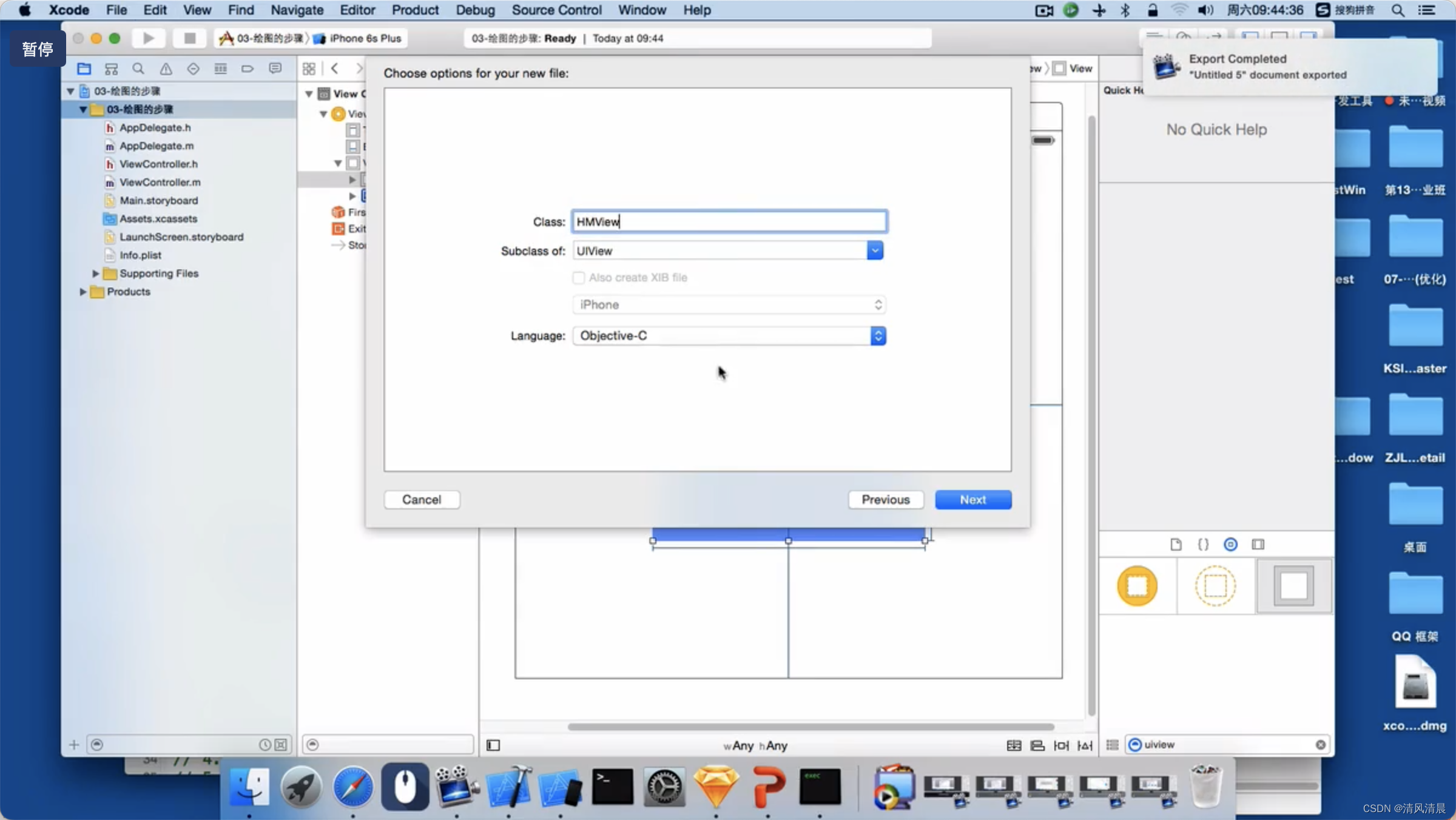This screenshot has height=820, width=1456.
Task: Click the scheme selector iPhone 6s Plus
Action: (x=365, y=38)
